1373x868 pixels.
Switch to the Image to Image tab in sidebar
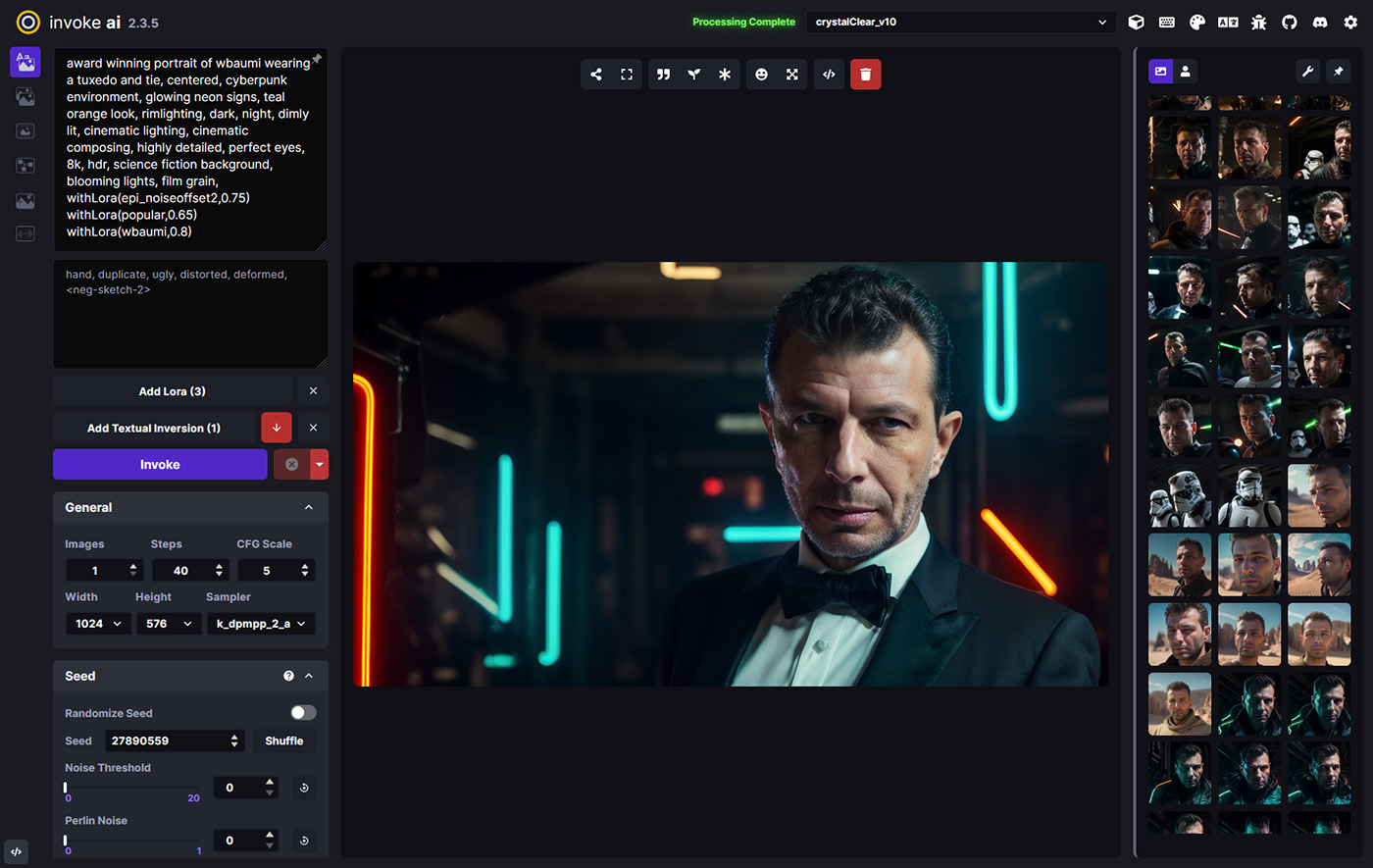tap(25, 97)
